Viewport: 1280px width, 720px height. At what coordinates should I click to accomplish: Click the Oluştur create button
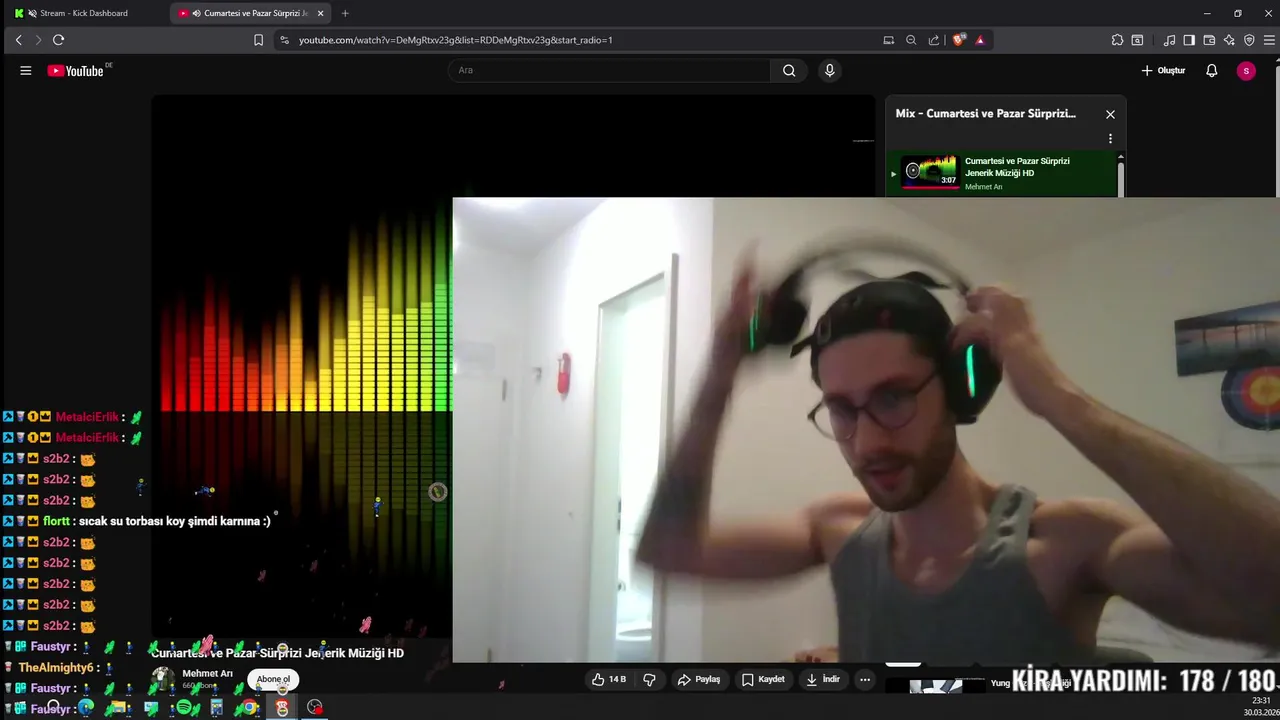1163,70
